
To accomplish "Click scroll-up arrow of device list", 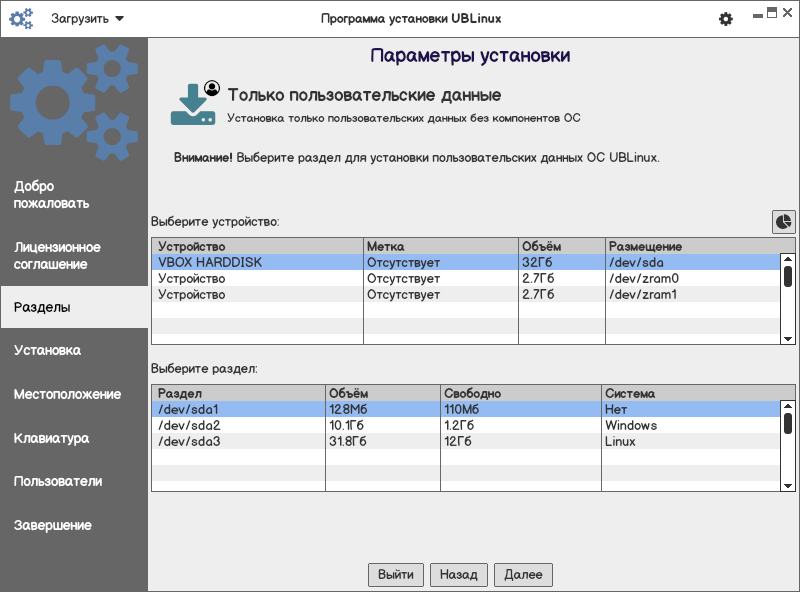I will (788, 259).
